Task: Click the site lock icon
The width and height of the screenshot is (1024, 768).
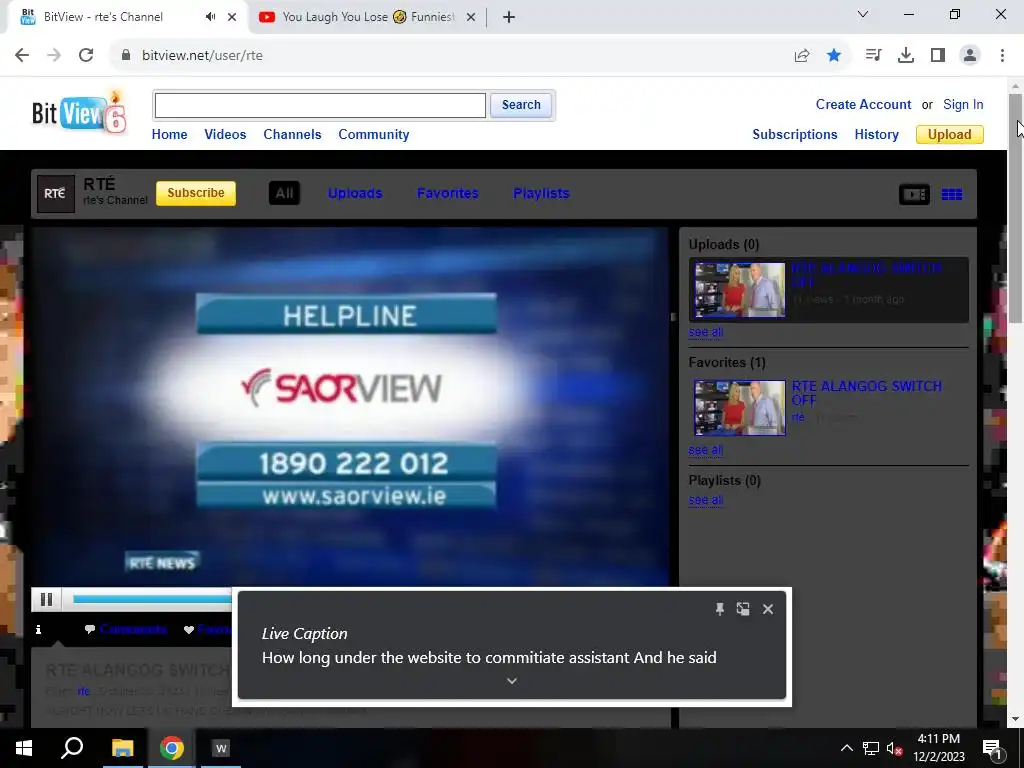Action: pyautogui.click(x=126, y=55)
